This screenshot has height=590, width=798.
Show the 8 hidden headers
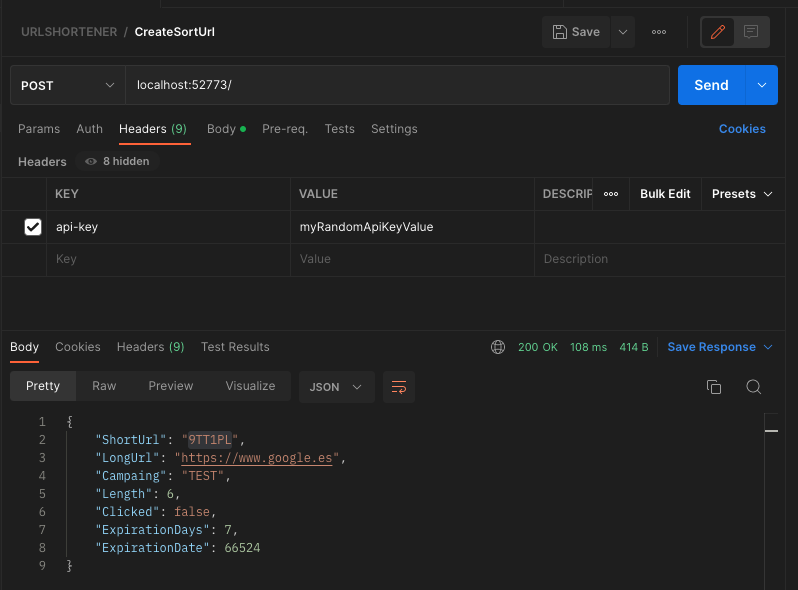pyautogui.click(x=118, y=161)
